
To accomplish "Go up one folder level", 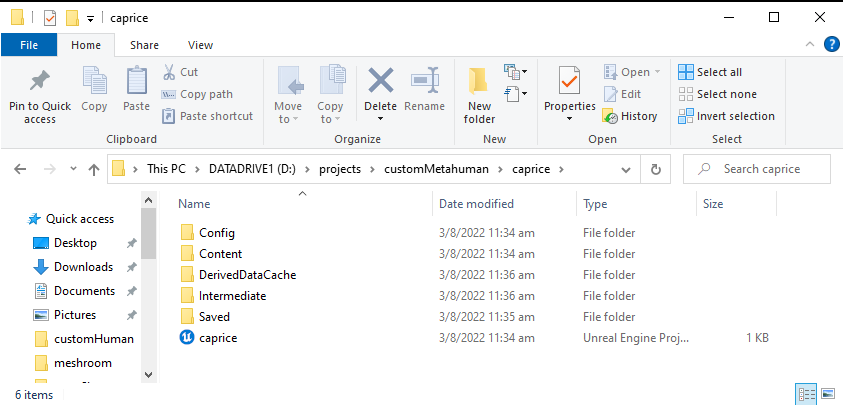I will coord(93,169).
